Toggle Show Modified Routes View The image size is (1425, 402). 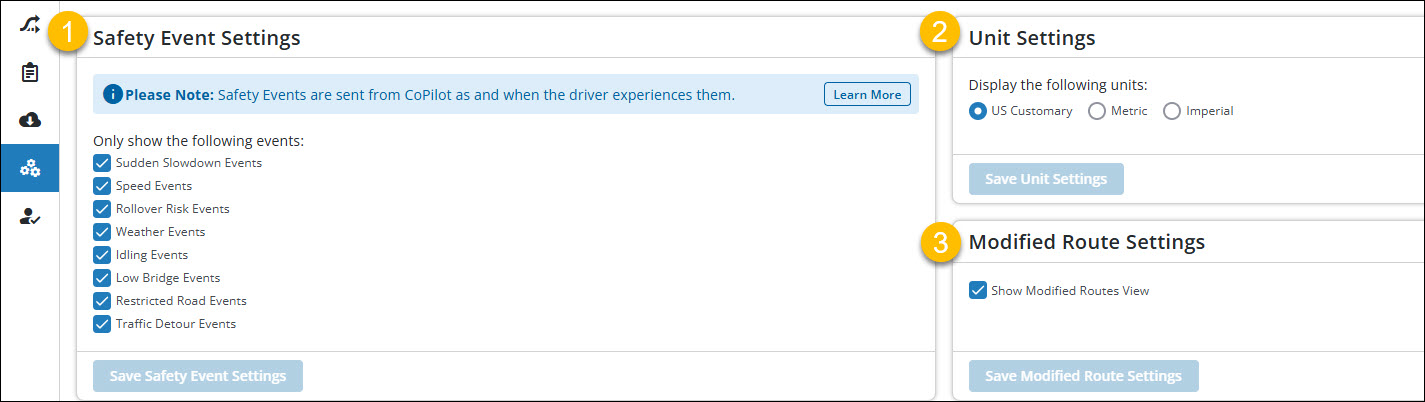click(x=978, y=291)
